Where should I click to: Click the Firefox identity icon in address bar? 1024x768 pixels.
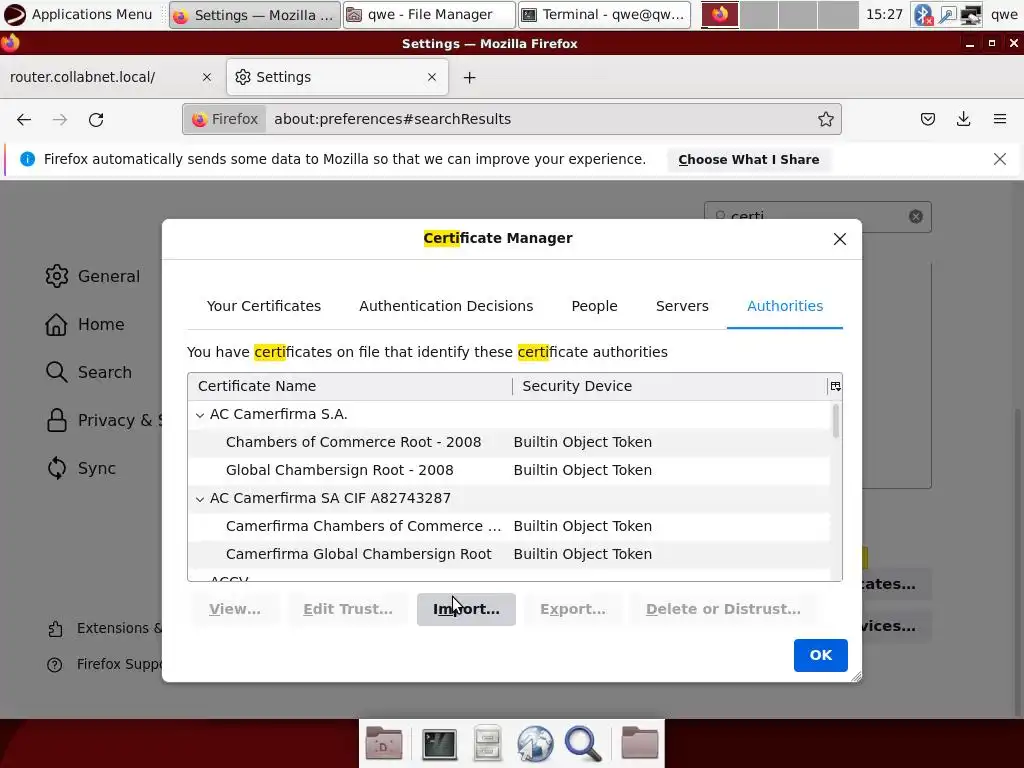click(x=225, y=120)
